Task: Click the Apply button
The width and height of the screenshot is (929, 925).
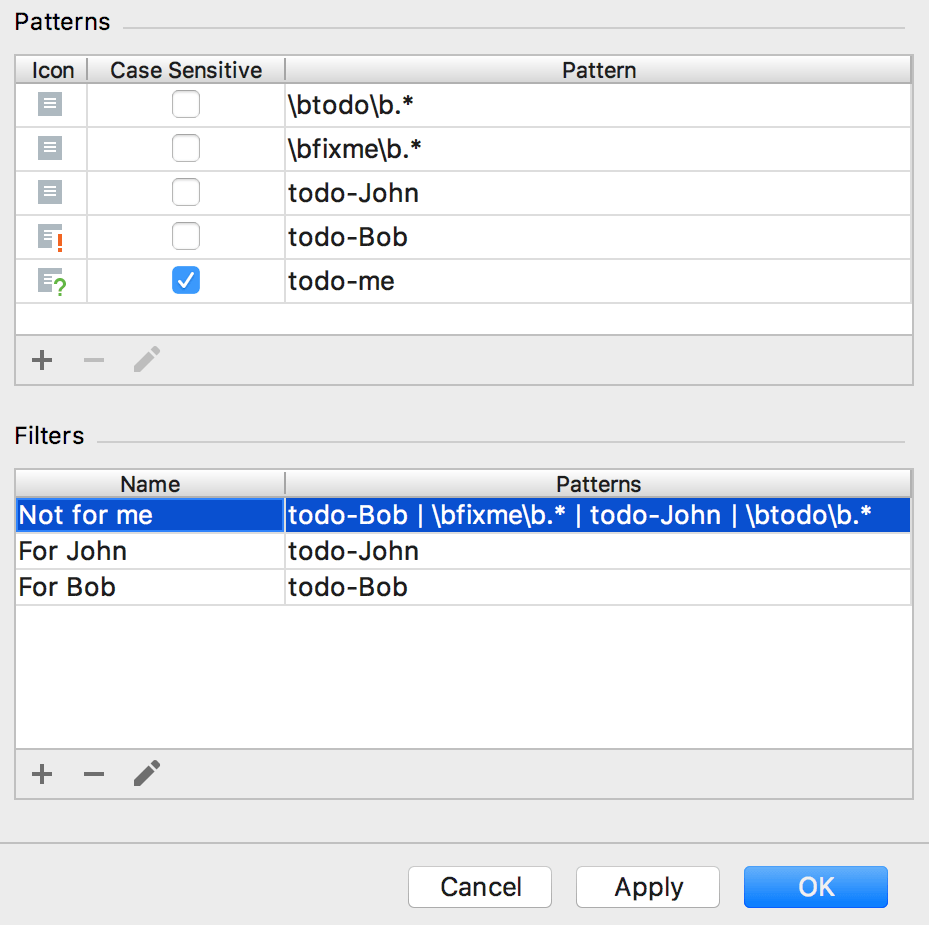Action: pos(648,887)
